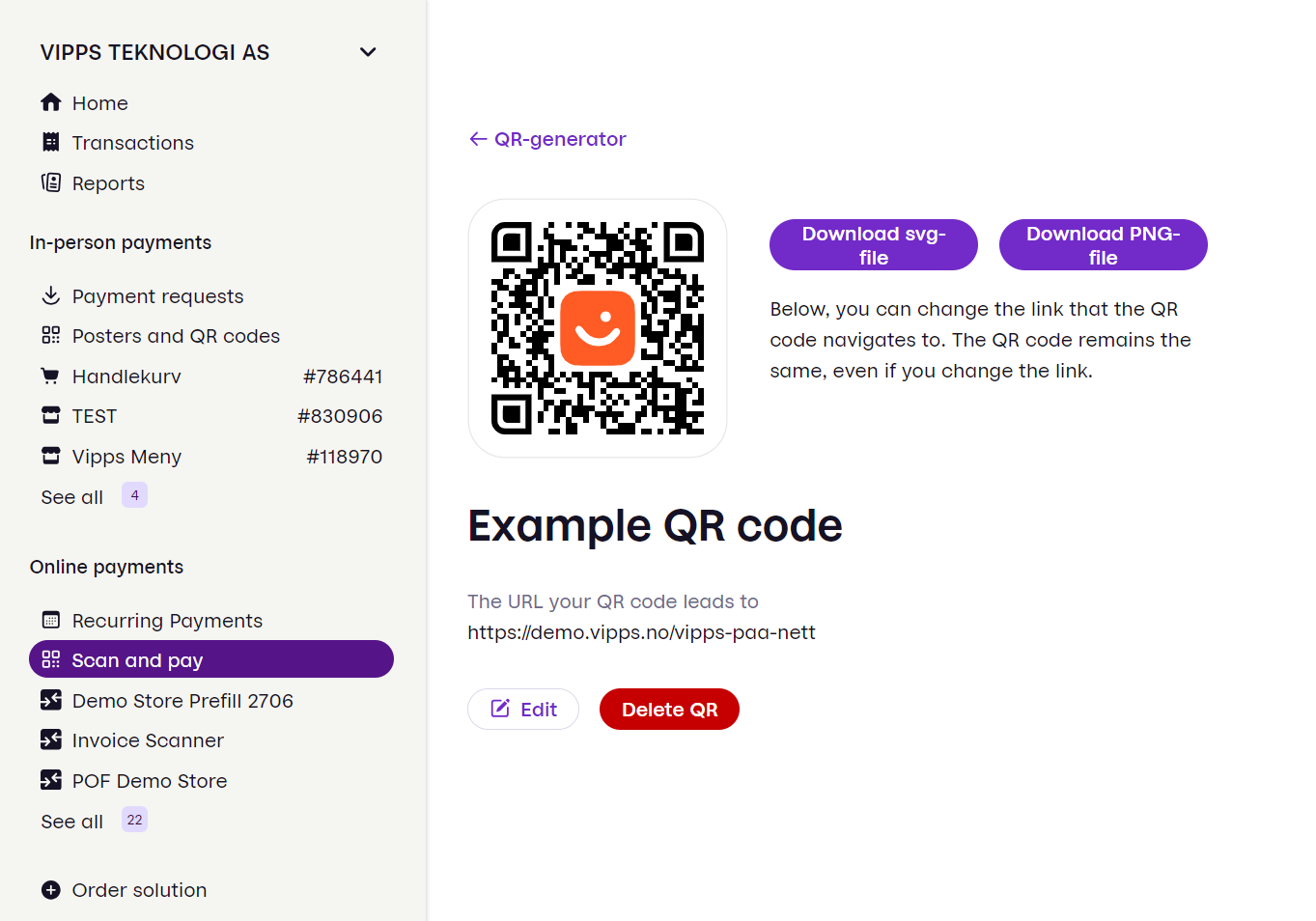Click the pencil icon in Edit button
Image resolution: width=1316 pixels, height=921 pixels.
500,709
